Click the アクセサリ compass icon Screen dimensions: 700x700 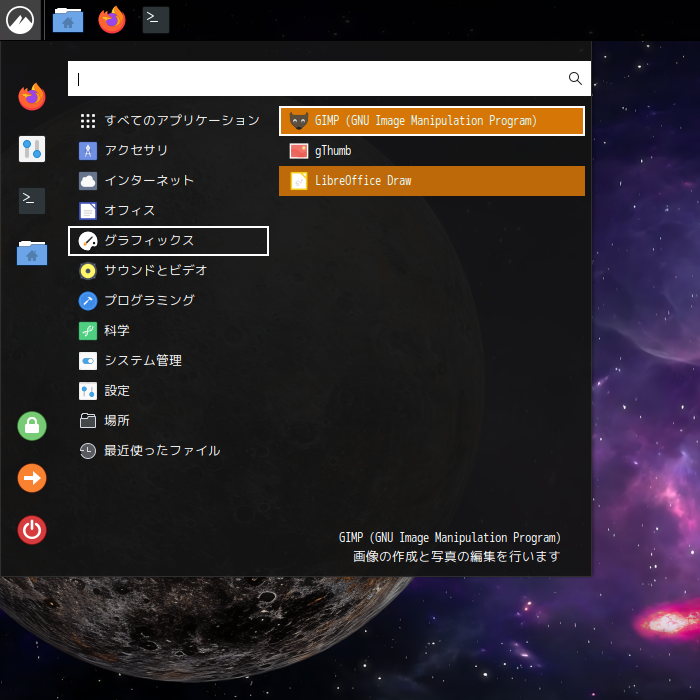tap(88, 151)
